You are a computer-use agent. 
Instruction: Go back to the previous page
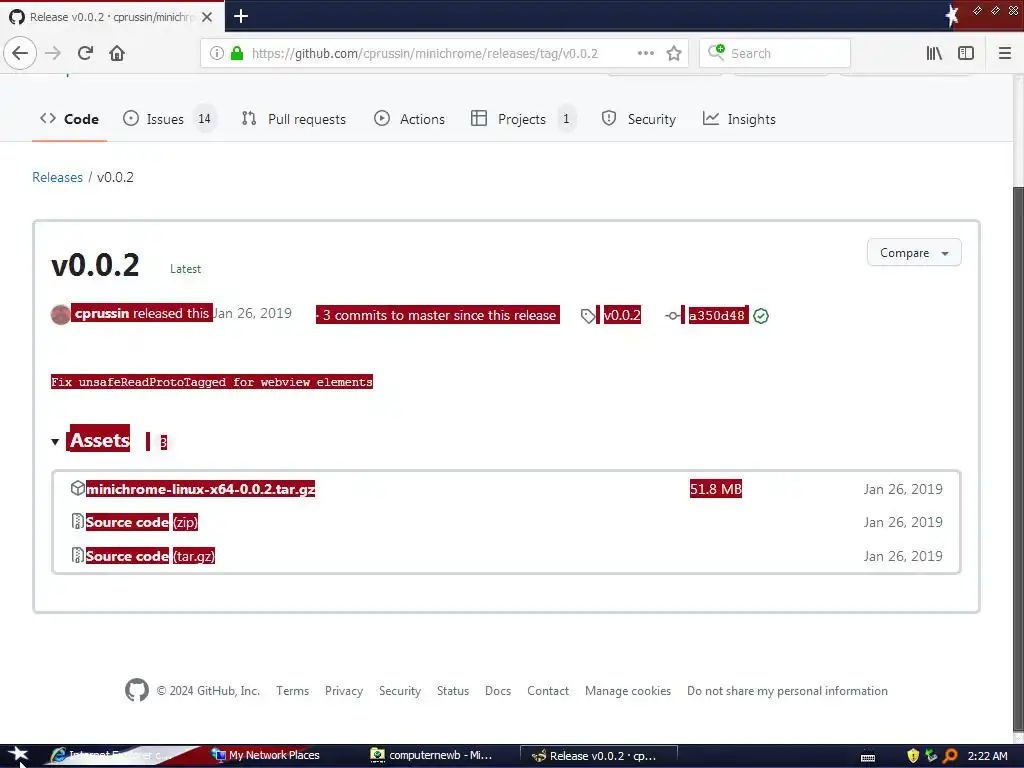pos(20,53)
